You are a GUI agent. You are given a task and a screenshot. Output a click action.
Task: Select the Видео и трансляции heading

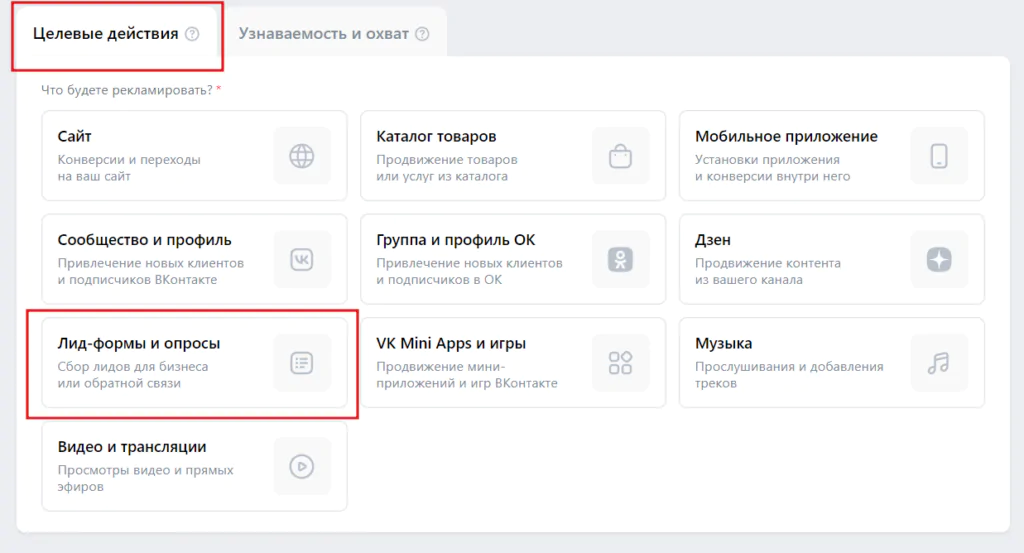132,447
